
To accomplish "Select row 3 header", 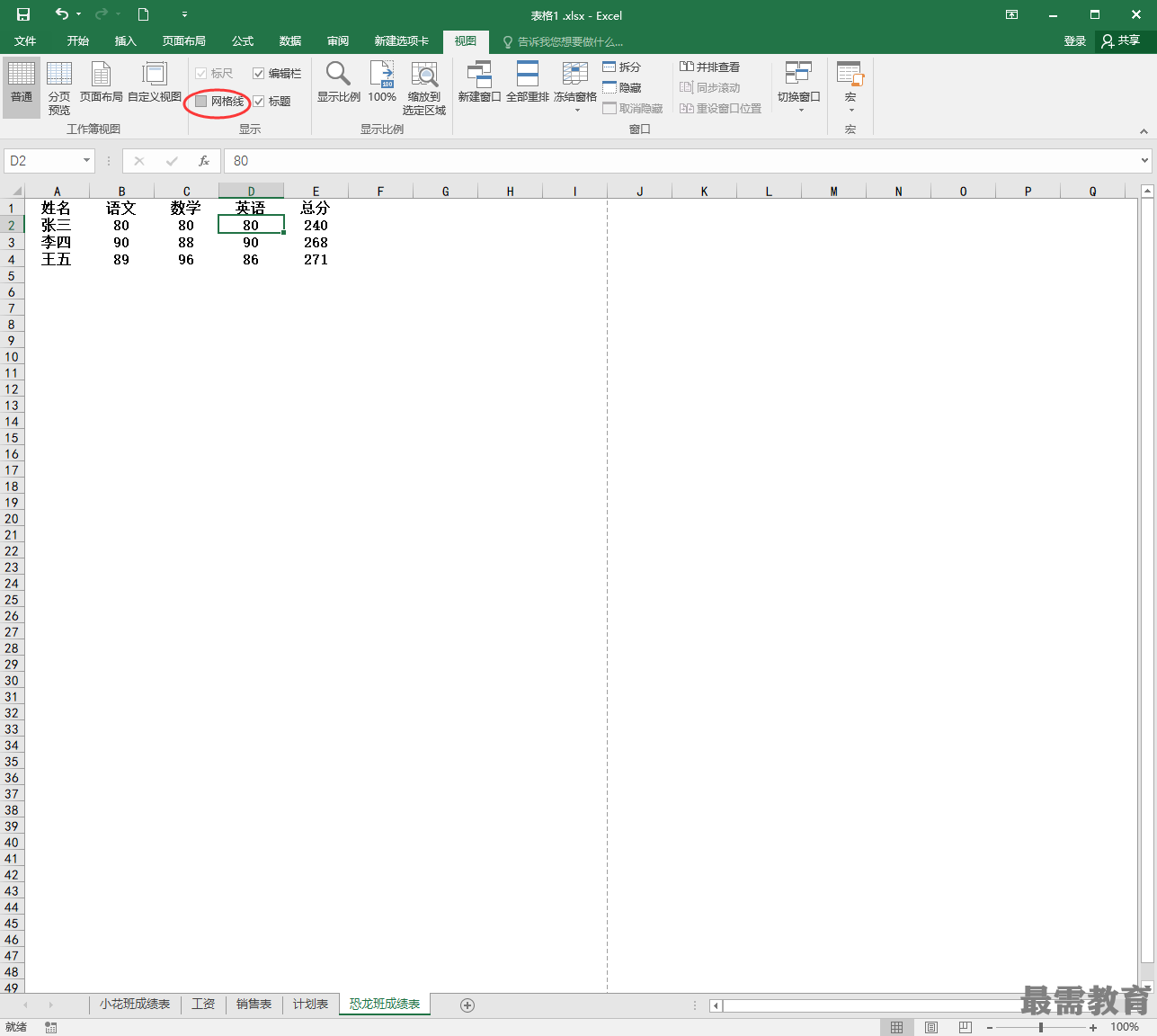I will [12, 242].
